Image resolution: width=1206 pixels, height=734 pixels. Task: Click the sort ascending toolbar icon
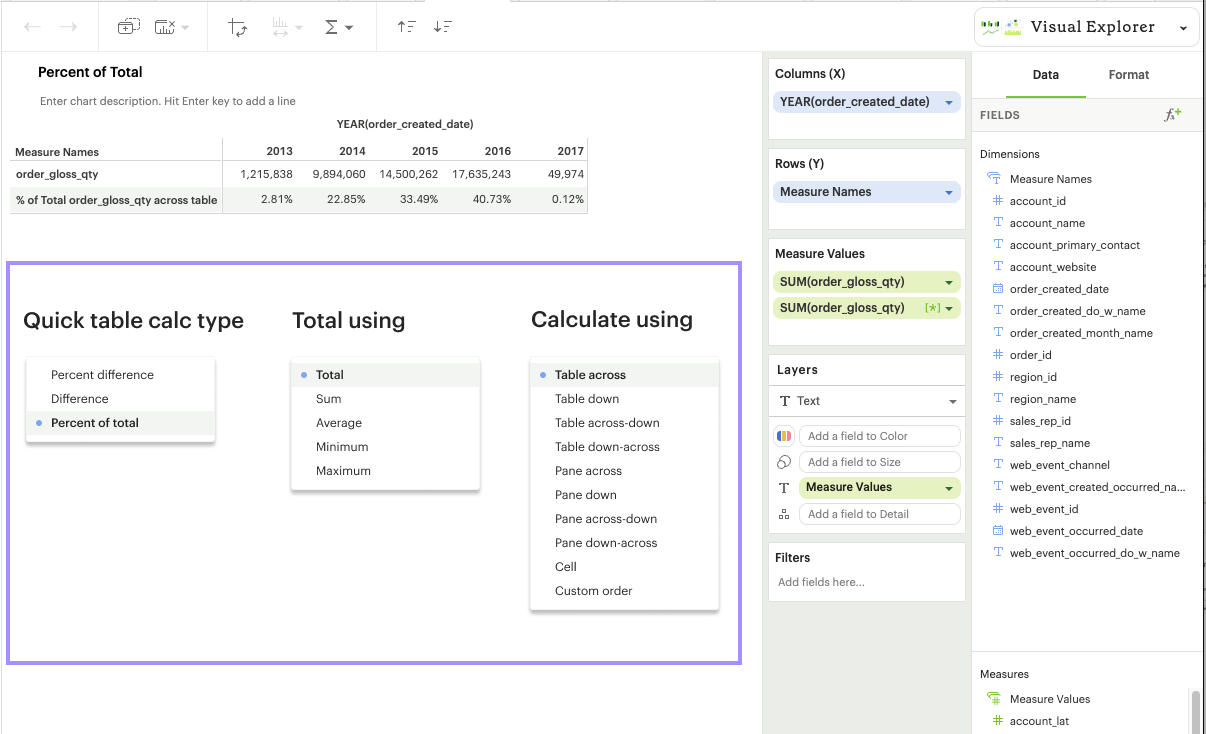pos(406,27)
